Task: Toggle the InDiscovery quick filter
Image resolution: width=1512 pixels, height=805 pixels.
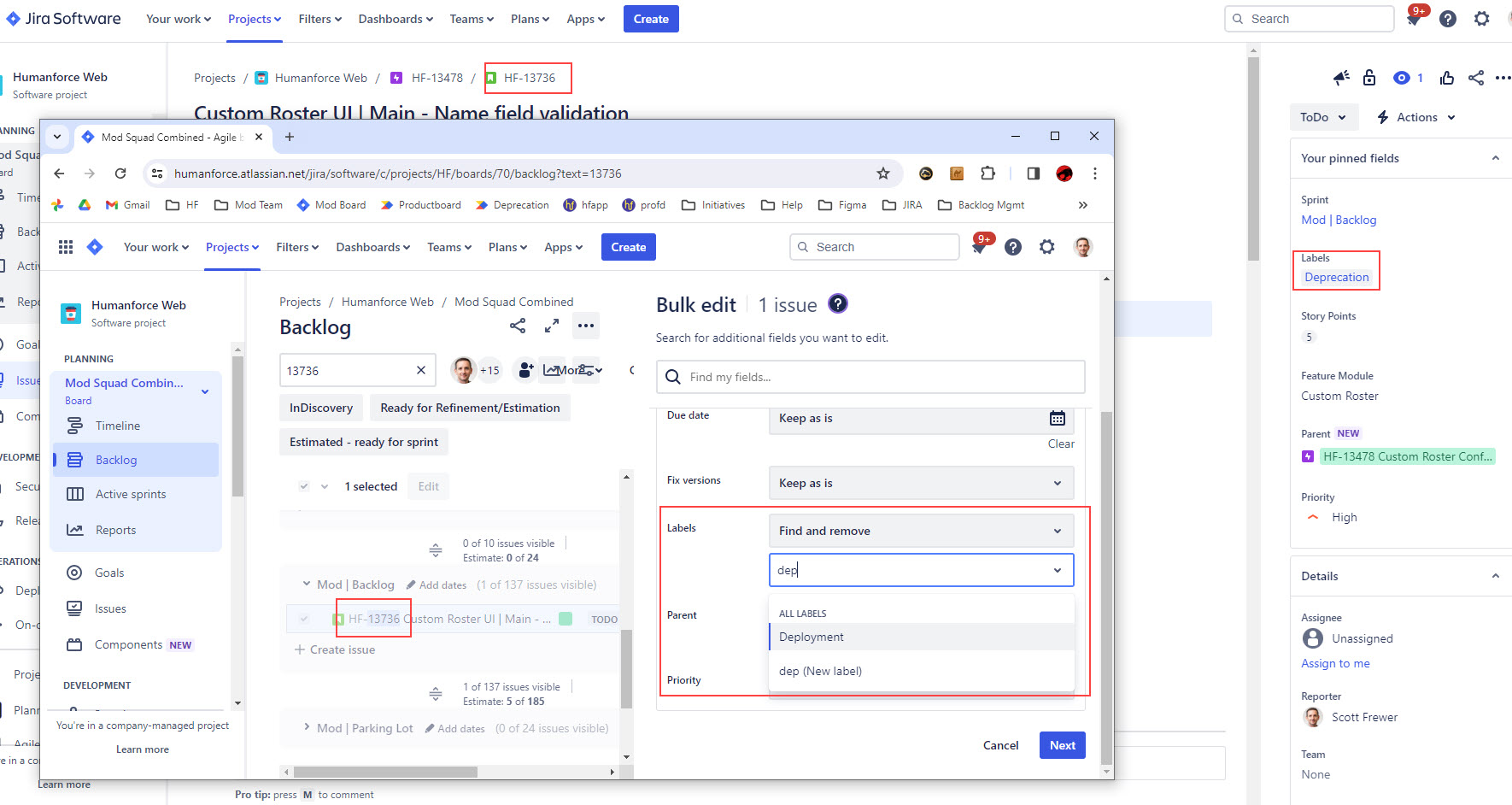Action: (321, 408)
